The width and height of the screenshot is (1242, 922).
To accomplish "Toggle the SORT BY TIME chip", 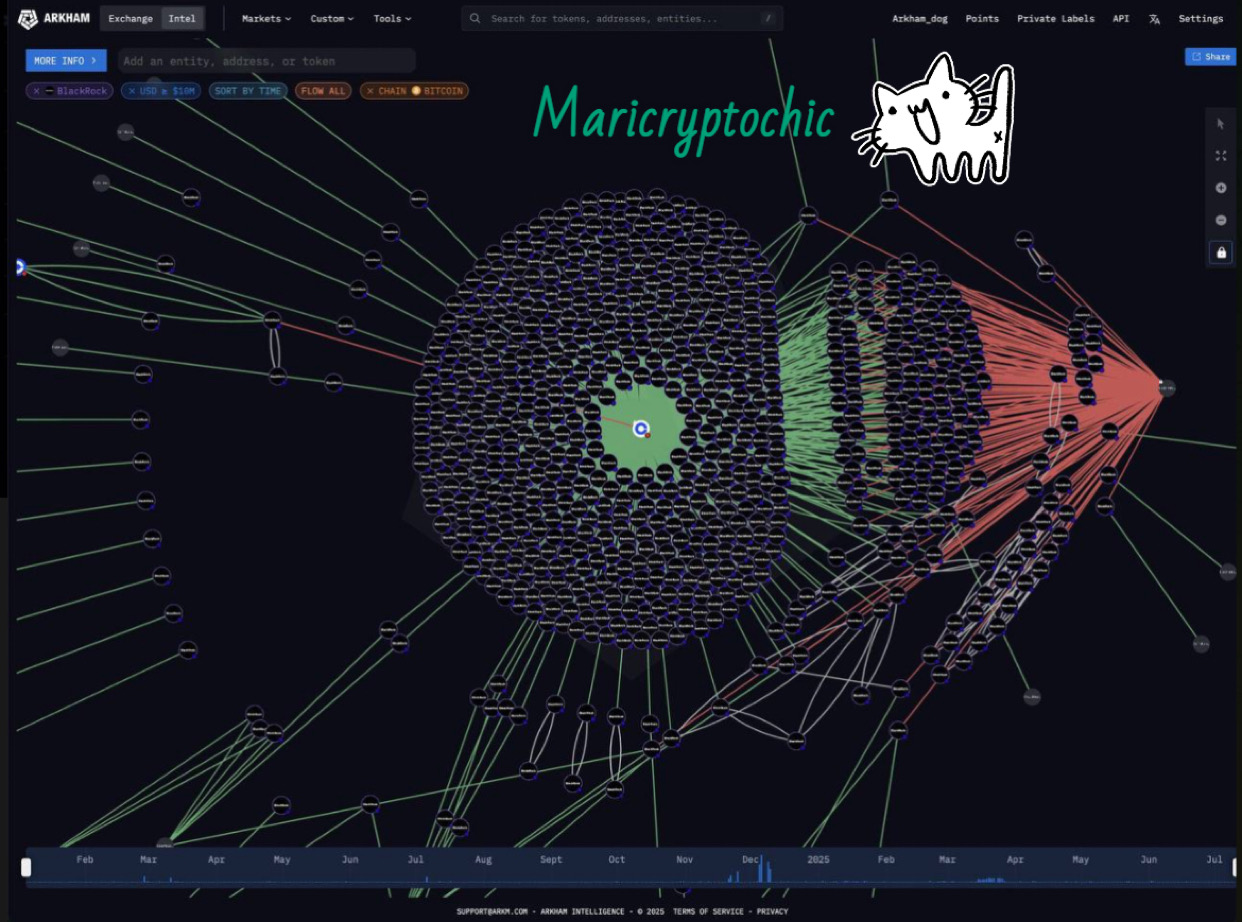I will (248, 91).
